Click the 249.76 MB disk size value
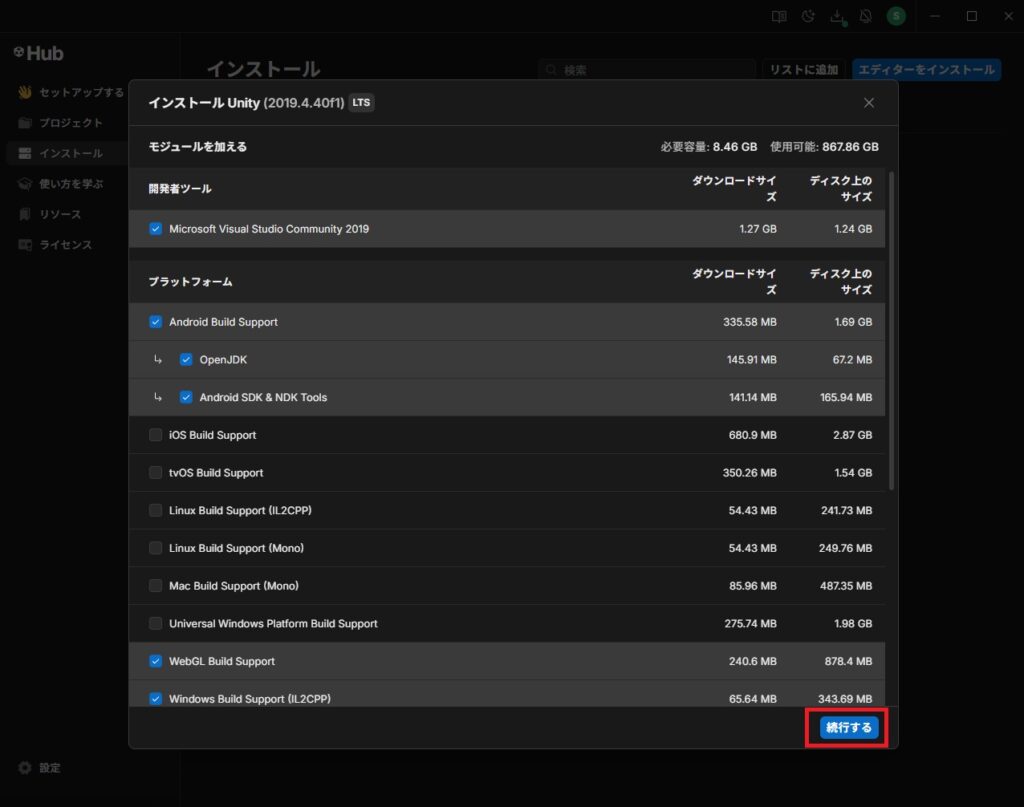Image resolution: width=1024 pixels, height=807 pixels. point(846,548)
